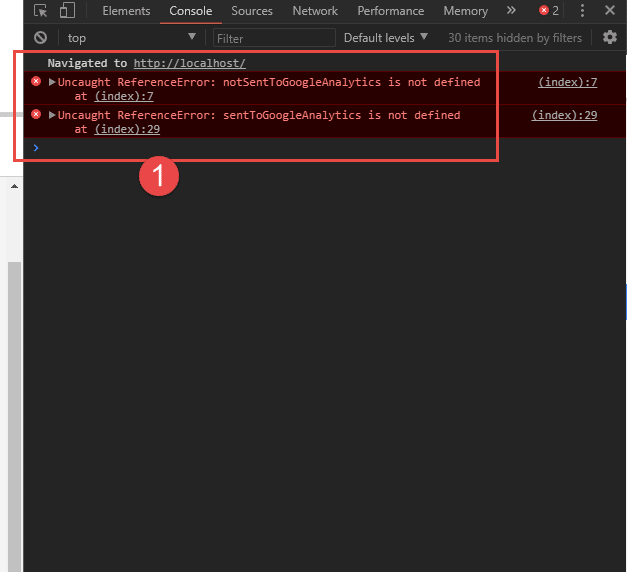The height and width of the screenshot is (572, 627).
Task: Expand the notSentToGoogleAnalytics error message
Action: [52, 82]
